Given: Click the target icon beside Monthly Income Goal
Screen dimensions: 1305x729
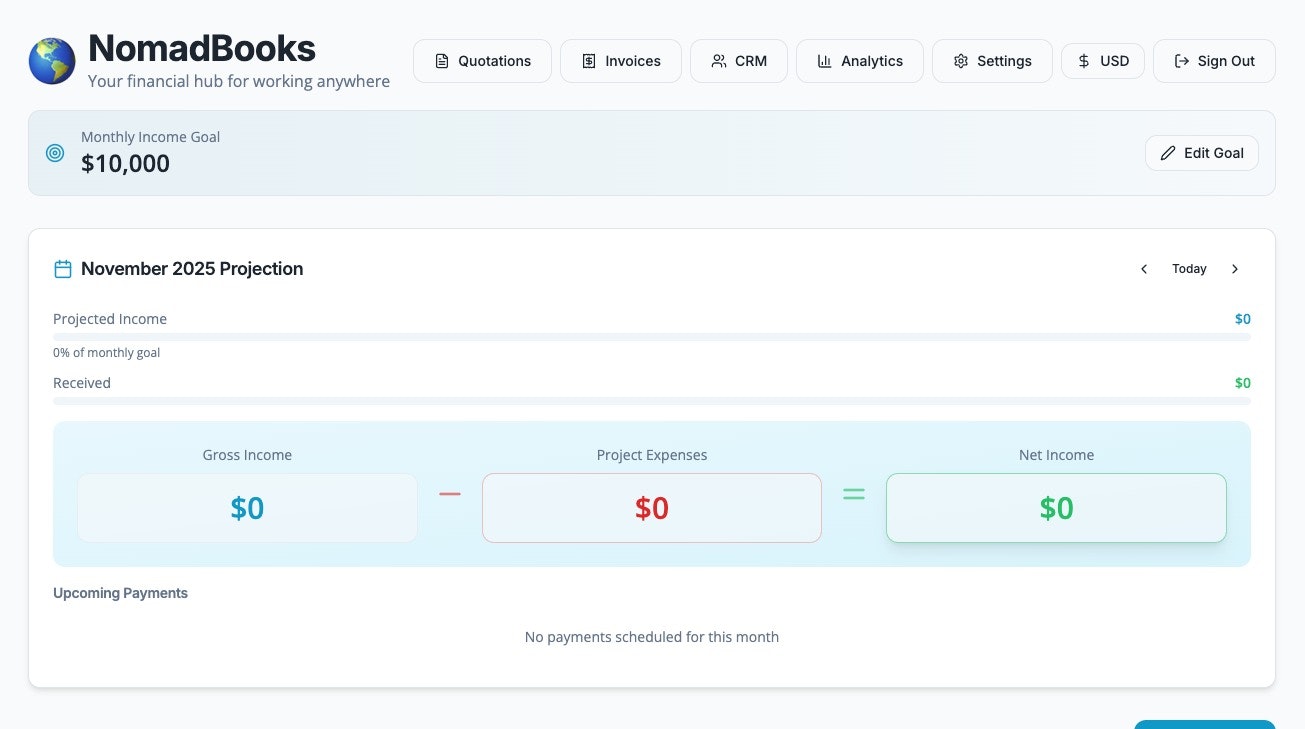Looking at the screenshot, I should click(54, 153).
